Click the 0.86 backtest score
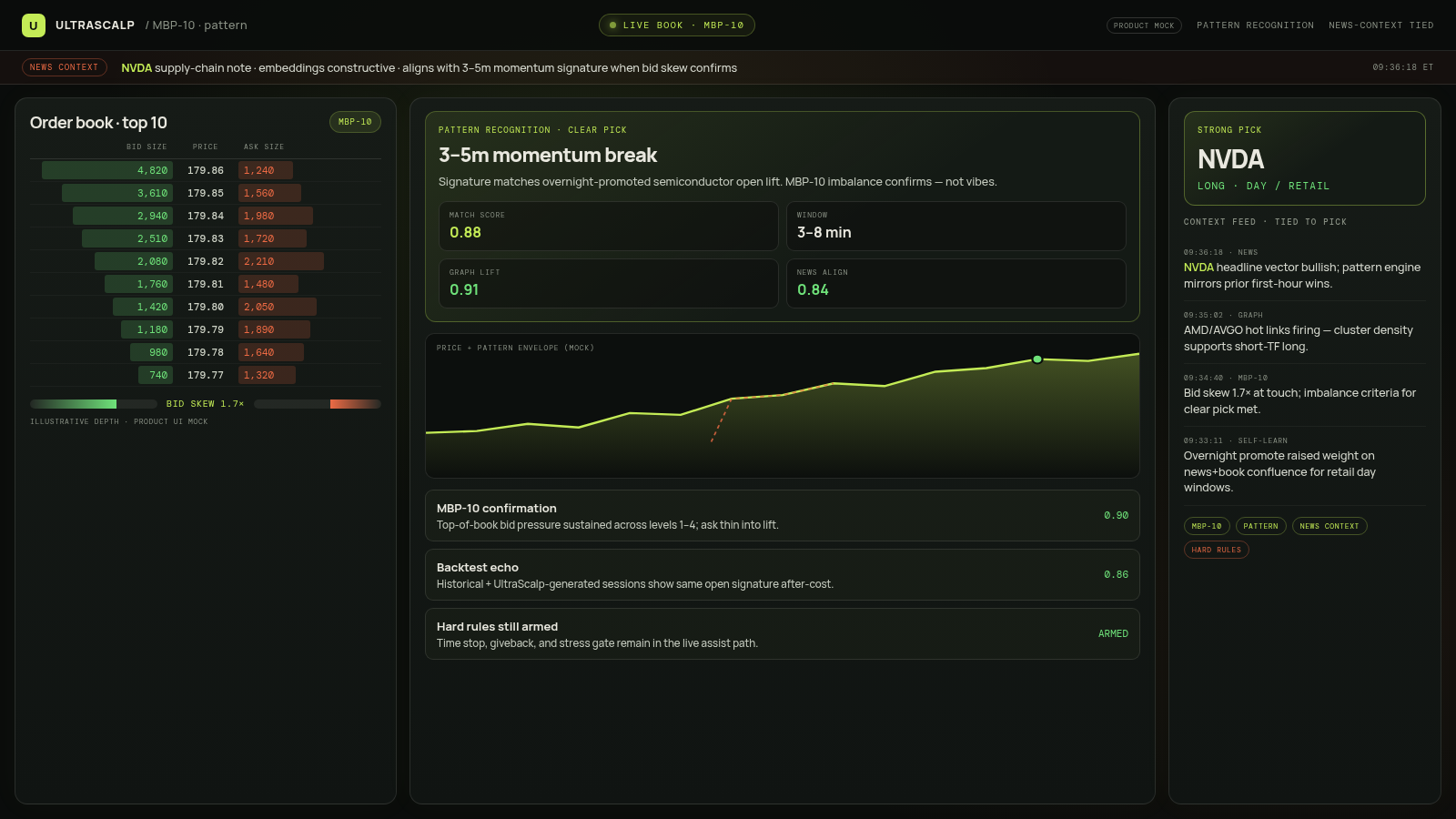This screenshot has height=819, width=1456. click(1116, 575)
